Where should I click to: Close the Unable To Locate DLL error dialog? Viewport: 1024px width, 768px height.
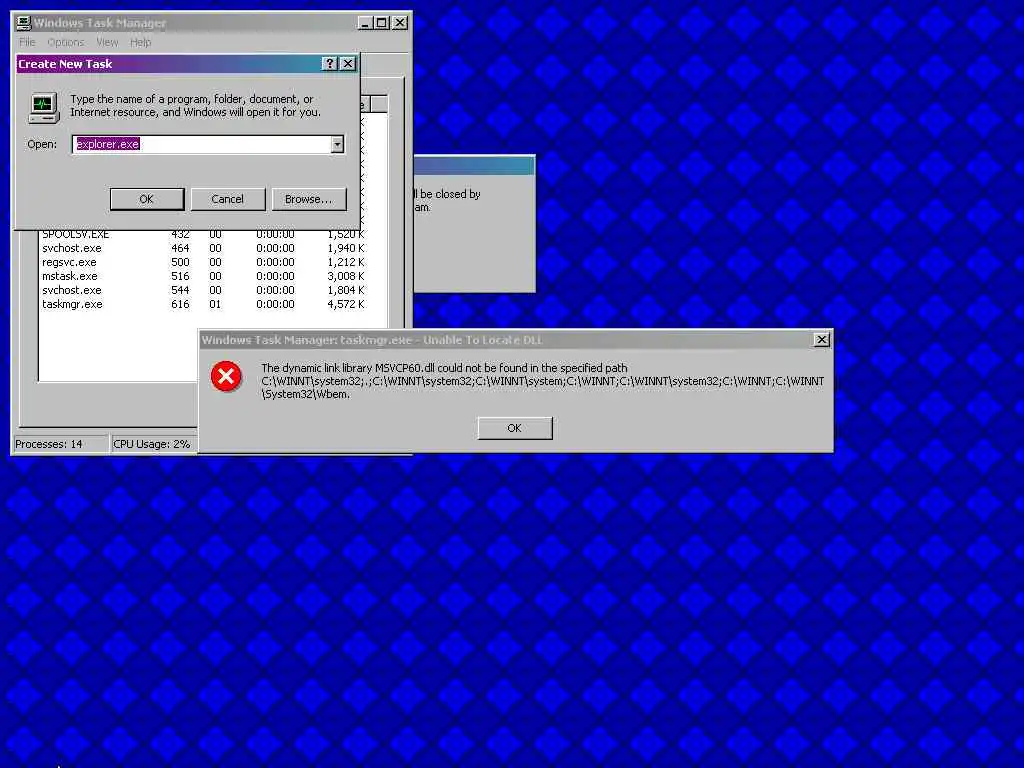pyautogui.click(x=822, y=340)
